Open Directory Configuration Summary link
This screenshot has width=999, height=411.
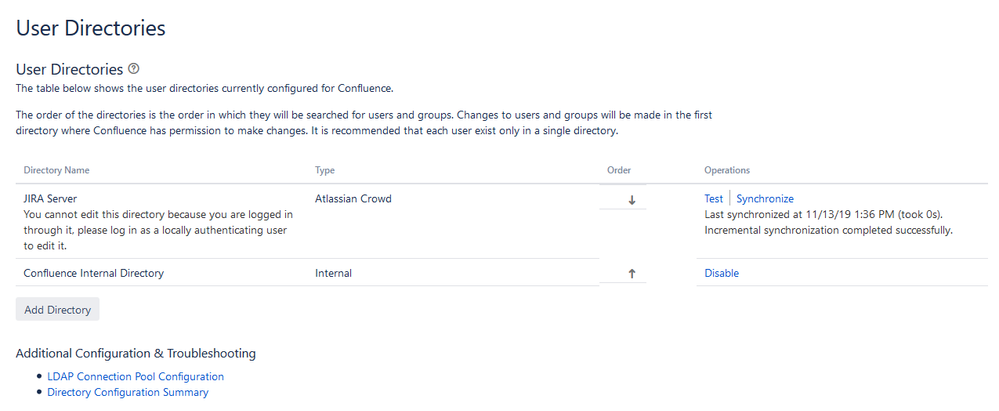click(x=127, y=393)
